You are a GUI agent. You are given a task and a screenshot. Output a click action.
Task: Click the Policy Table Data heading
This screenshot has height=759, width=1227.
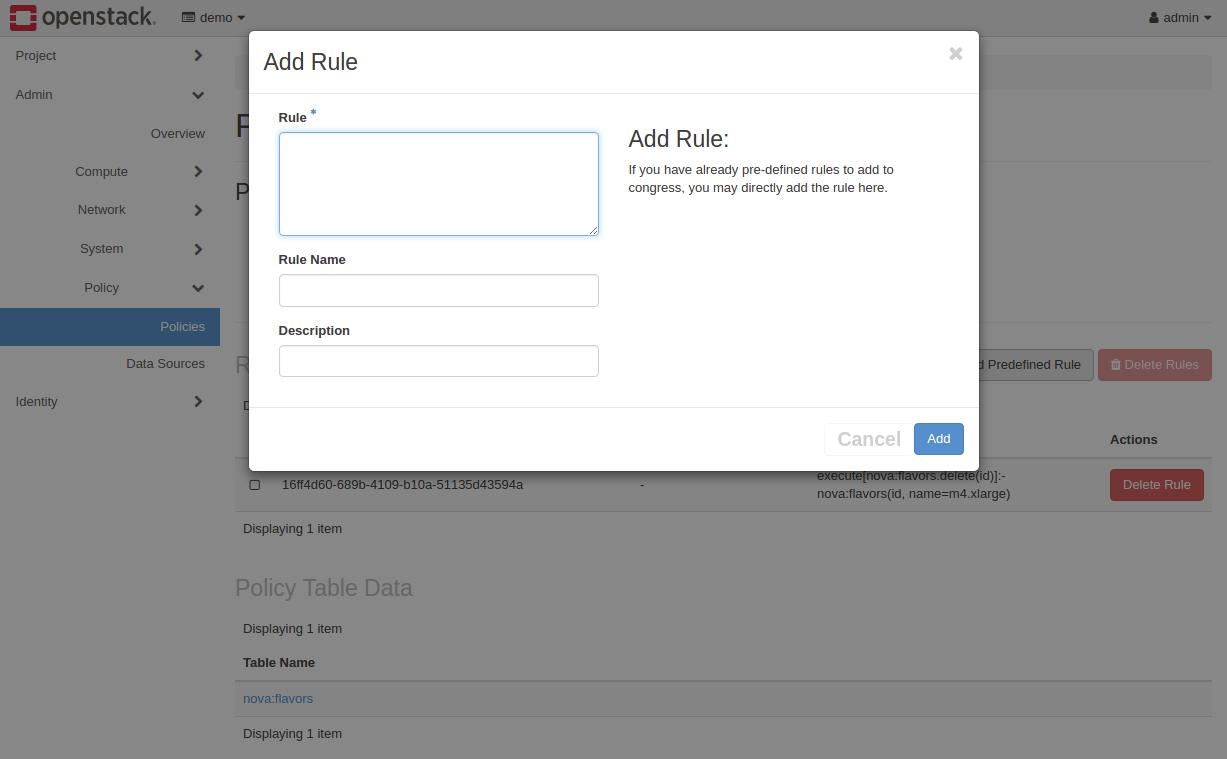(x=324, y=588)
